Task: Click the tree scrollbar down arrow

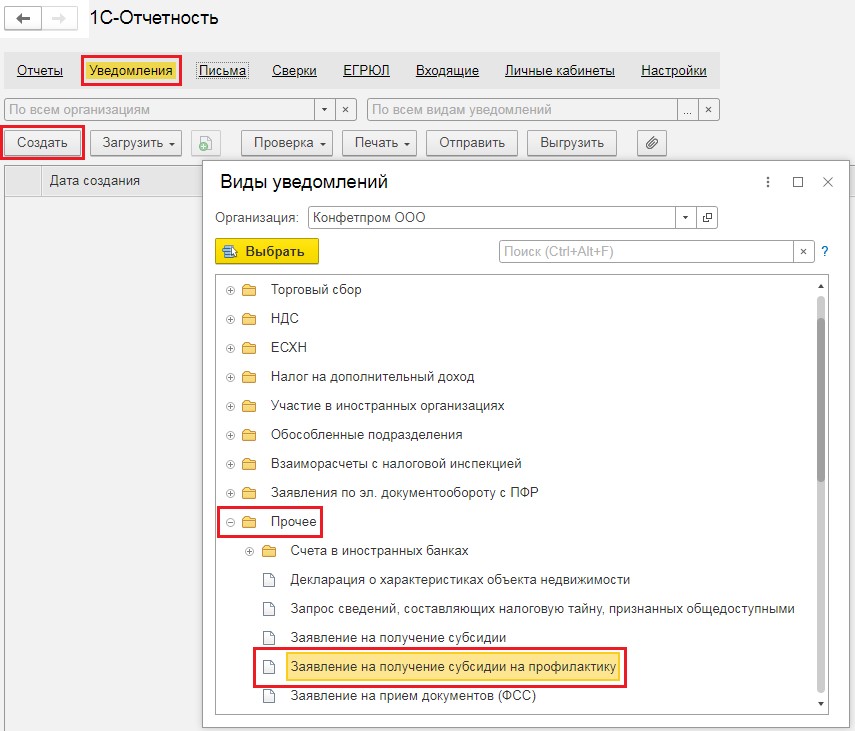Action: [821, 704]
